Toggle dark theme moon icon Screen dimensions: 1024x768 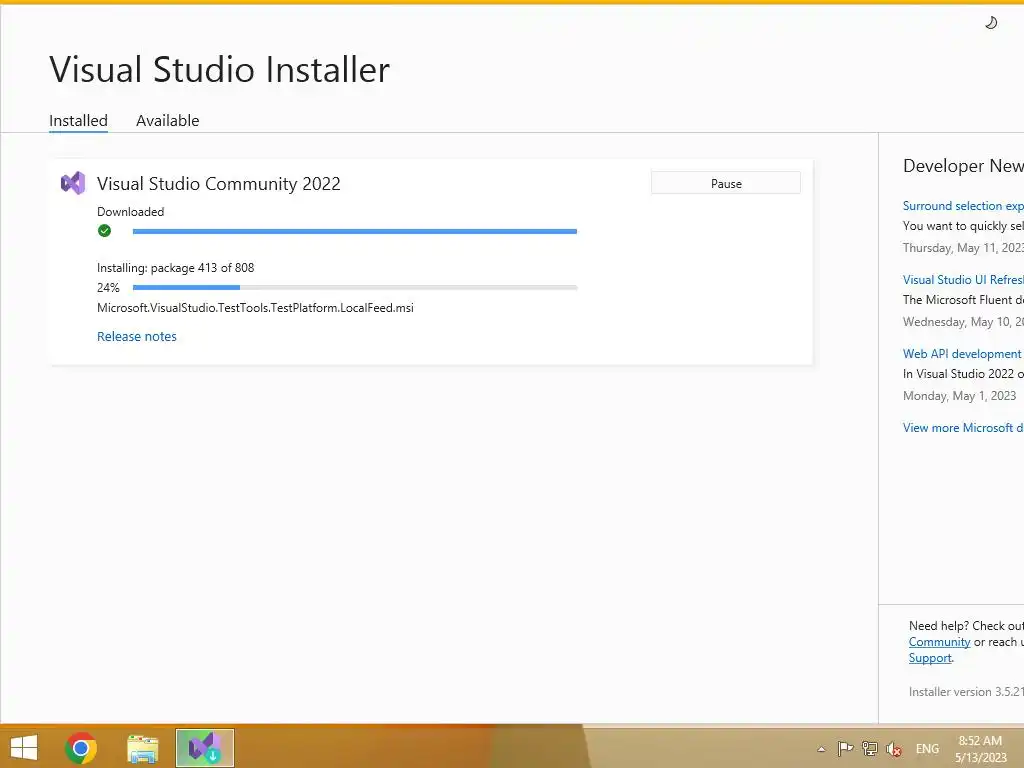(x=991, y=23)
